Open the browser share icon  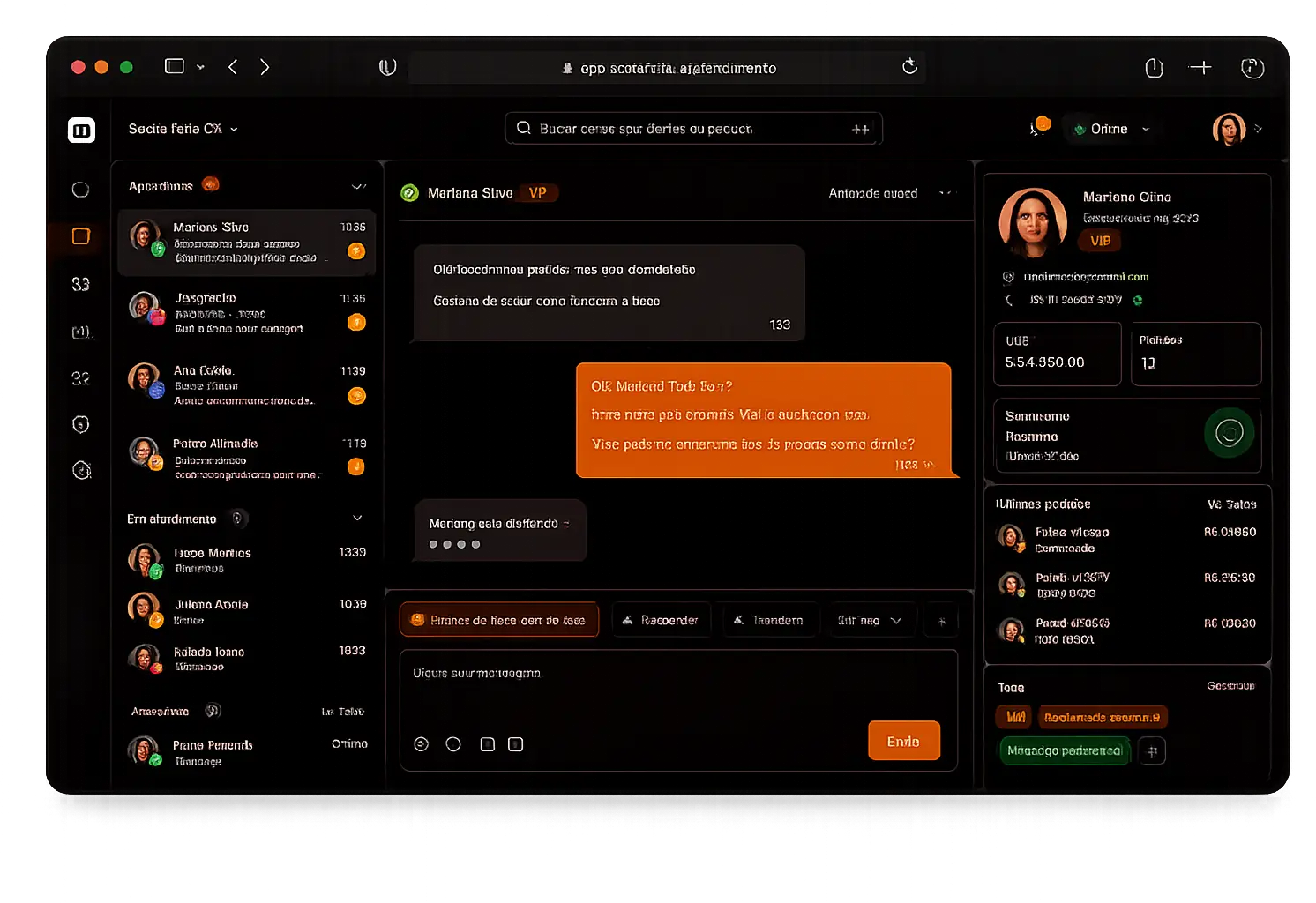point(1154,68)
